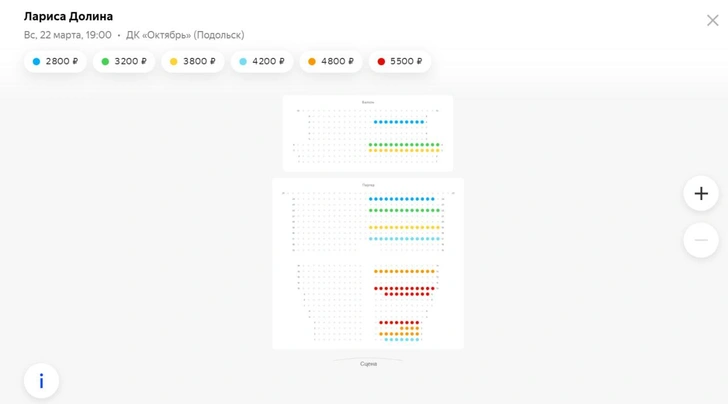Click the red dot on 5500 ₽ chip

pyautogui.click(x=381, y=61)
